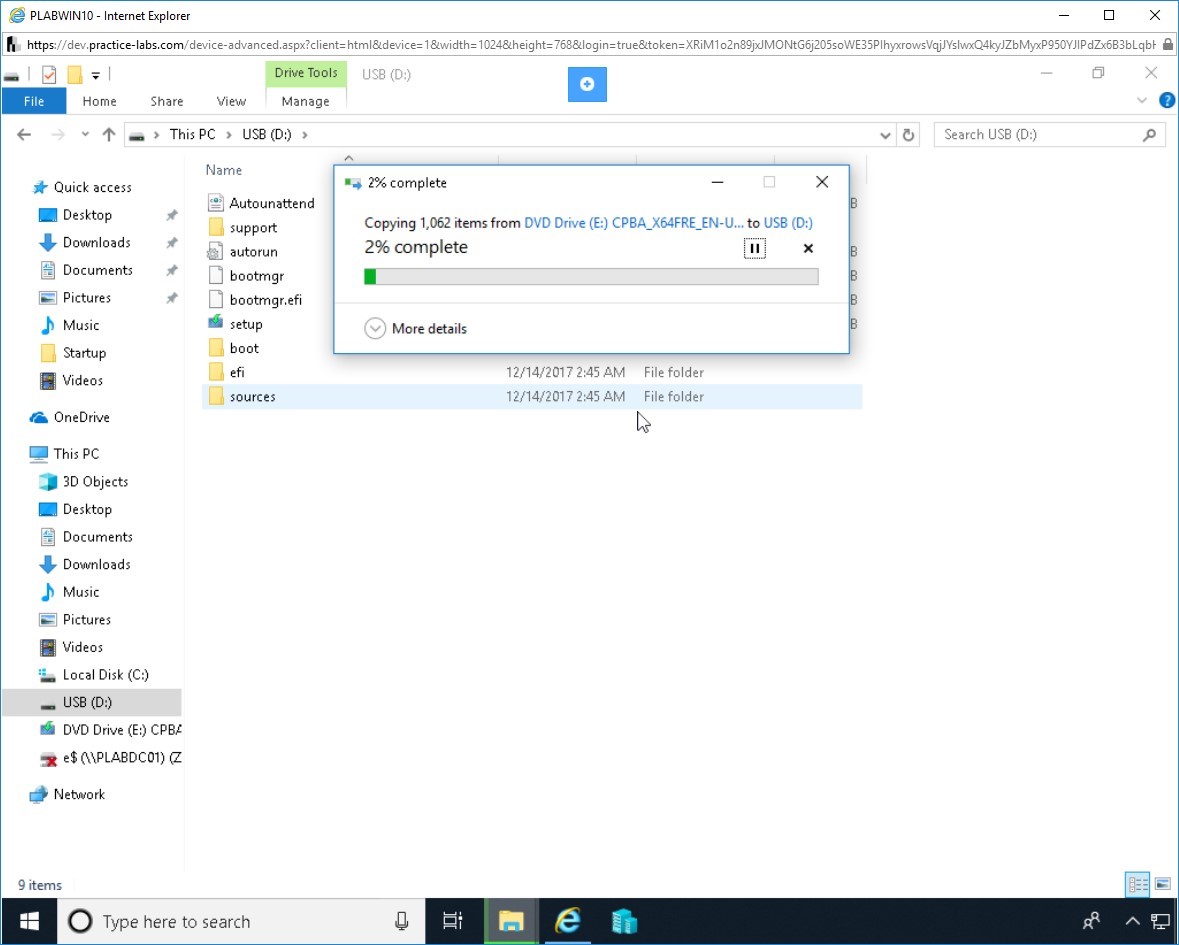Sort by the Name column header

[x=224, y=171]
